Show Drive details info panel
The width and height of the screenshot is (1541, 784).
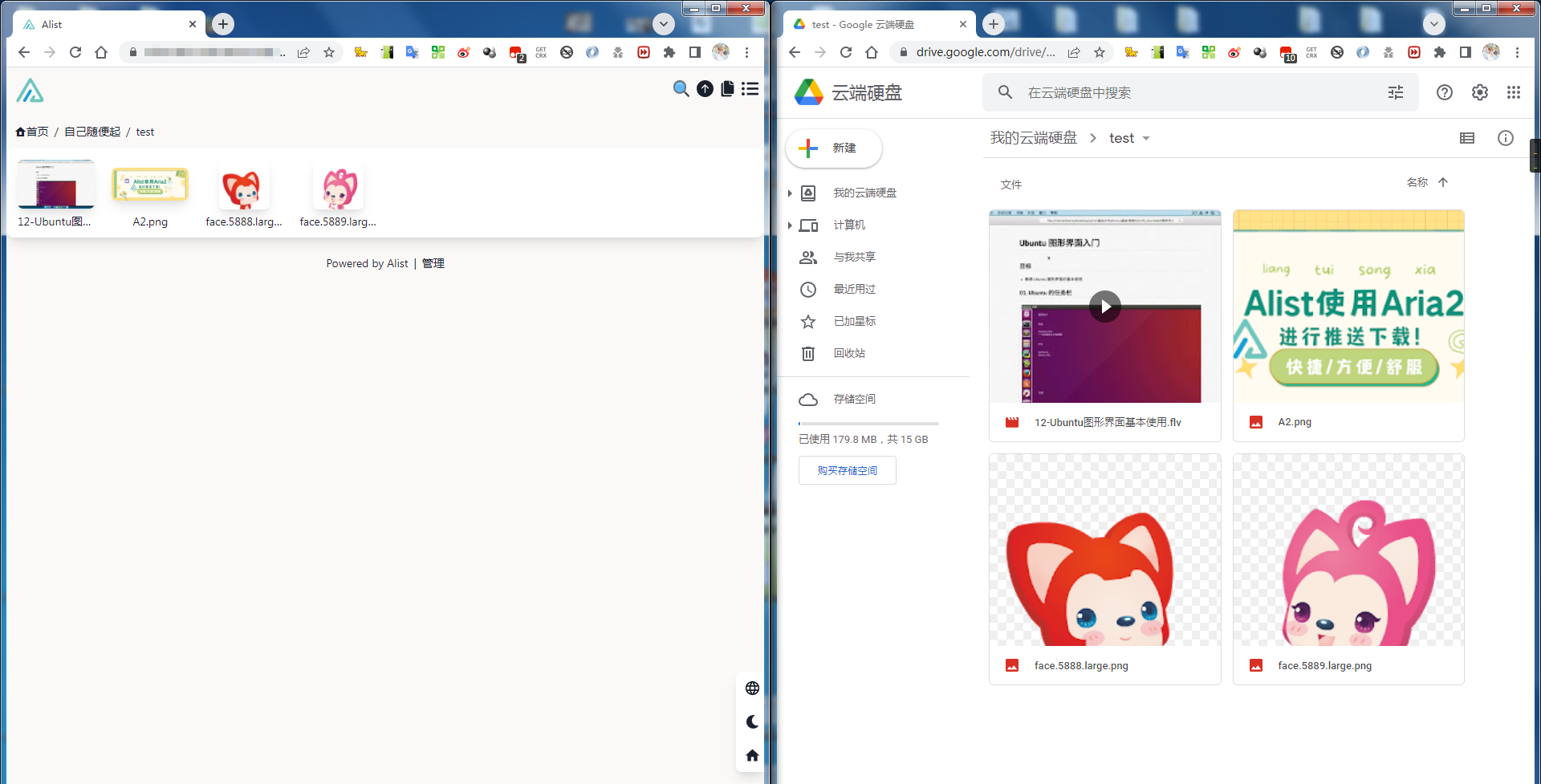1505,138
